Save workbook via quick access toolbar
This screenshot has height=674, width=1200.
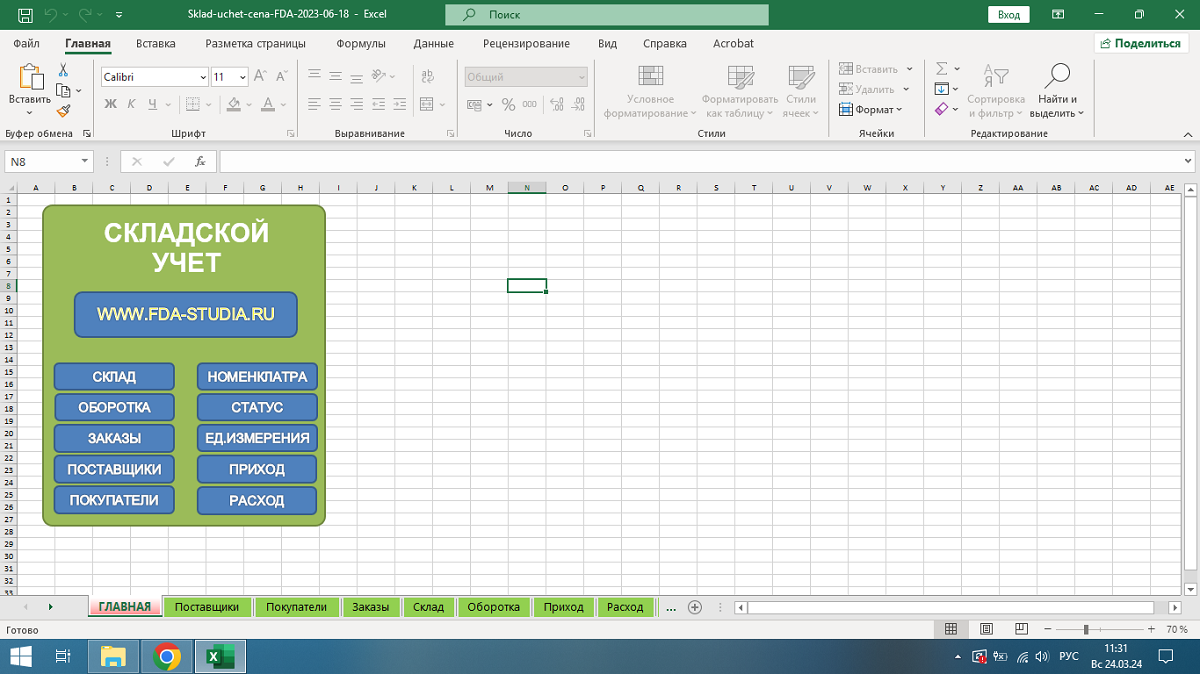coord(25,15)
